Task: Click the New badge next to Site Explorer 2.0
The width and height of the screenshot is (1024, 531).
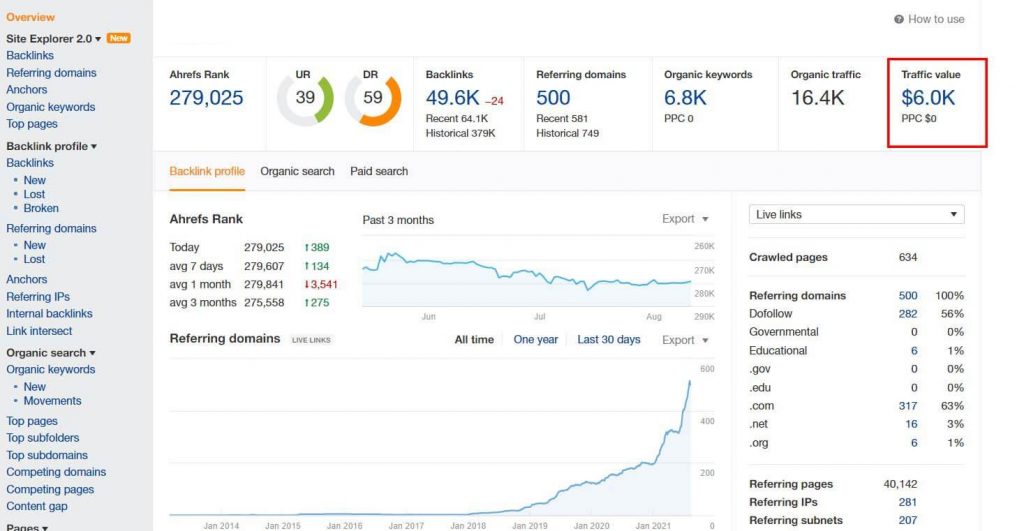Action: pos(118,39)
